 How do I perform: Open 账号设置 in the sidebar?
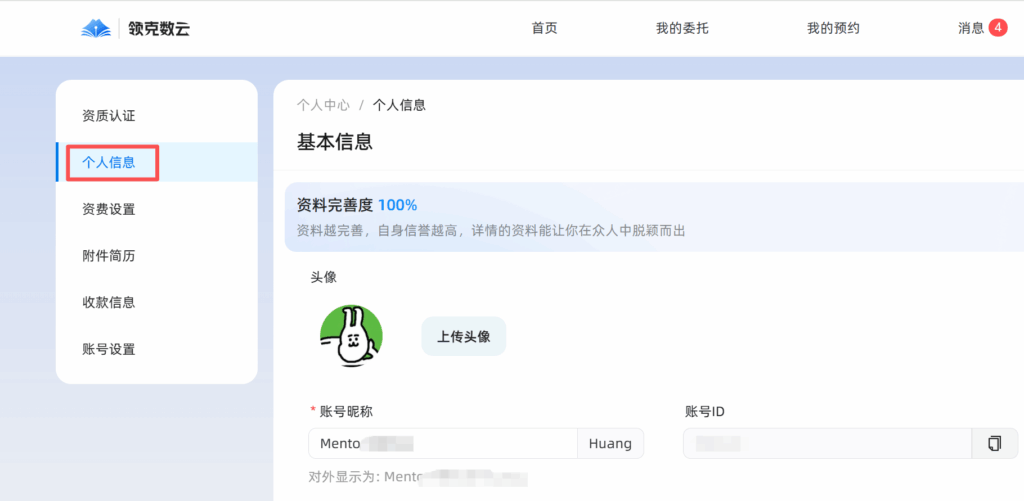click(108, 349)
